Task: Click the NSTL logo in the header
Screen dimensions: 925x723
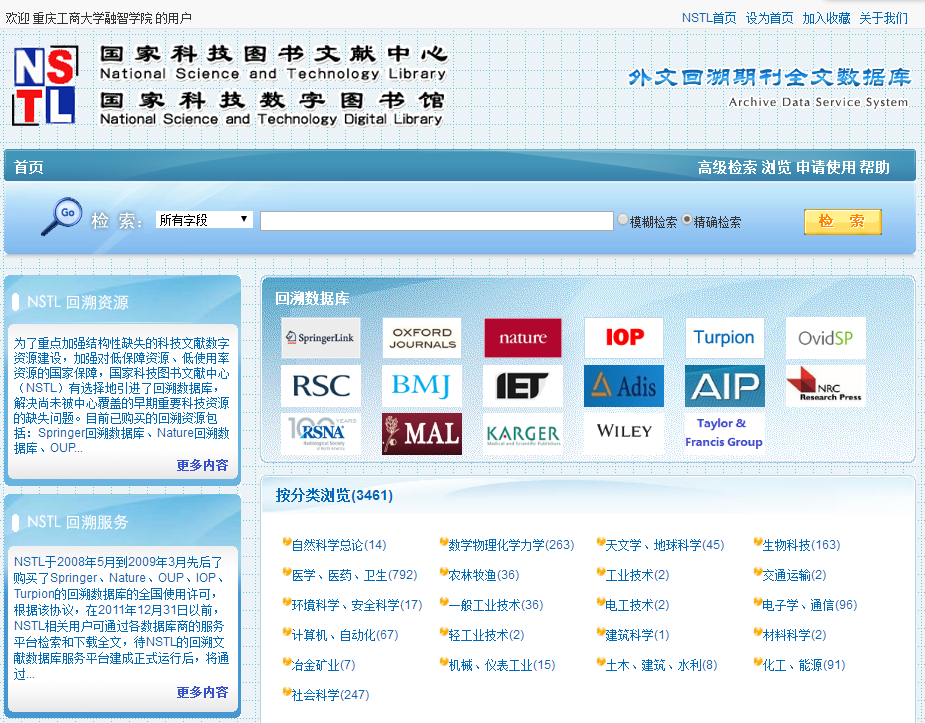Action: pos(45,86)
